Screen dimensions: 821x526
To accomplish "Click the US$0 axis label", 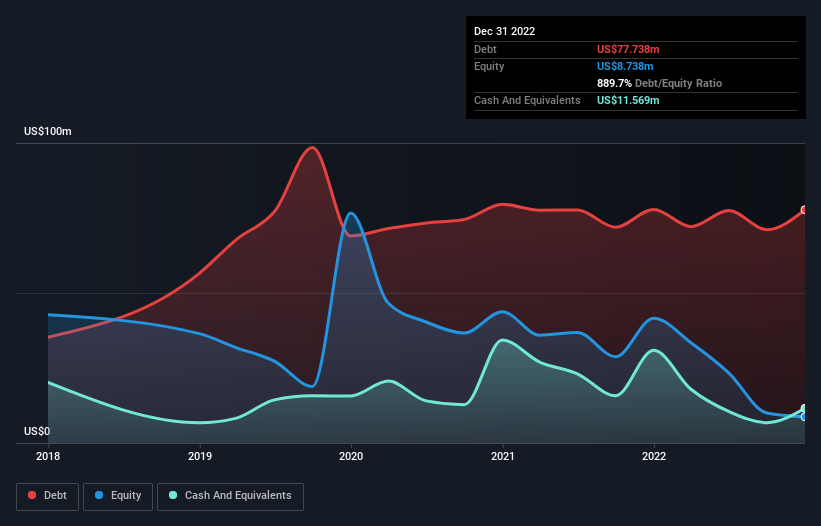I will [37, 431].
